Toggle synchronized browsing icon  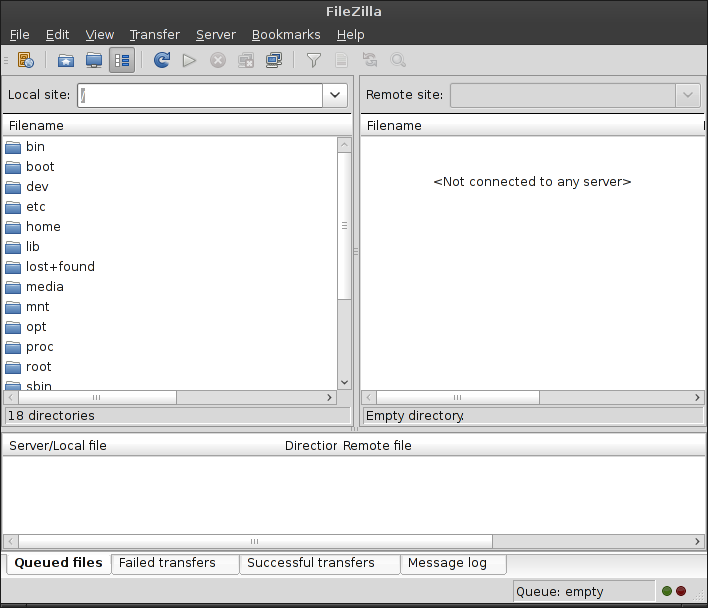[x=370, y=60]
